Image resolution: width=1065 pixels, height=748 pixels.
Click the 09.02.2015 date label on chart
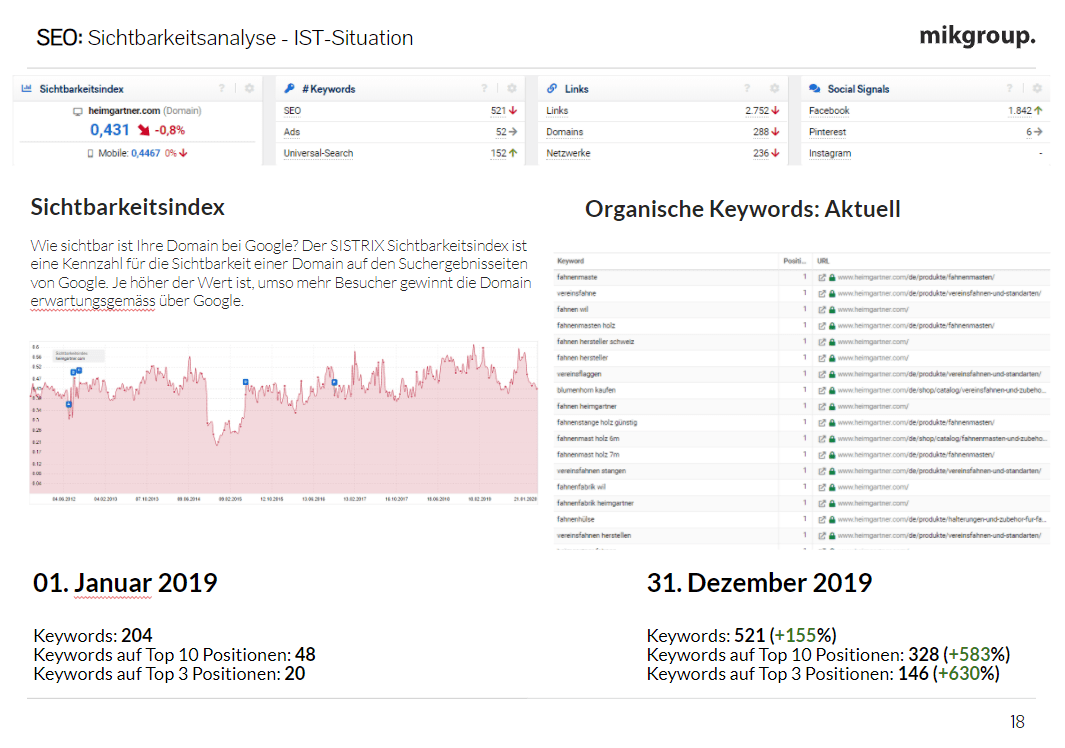tap(230, 499)
